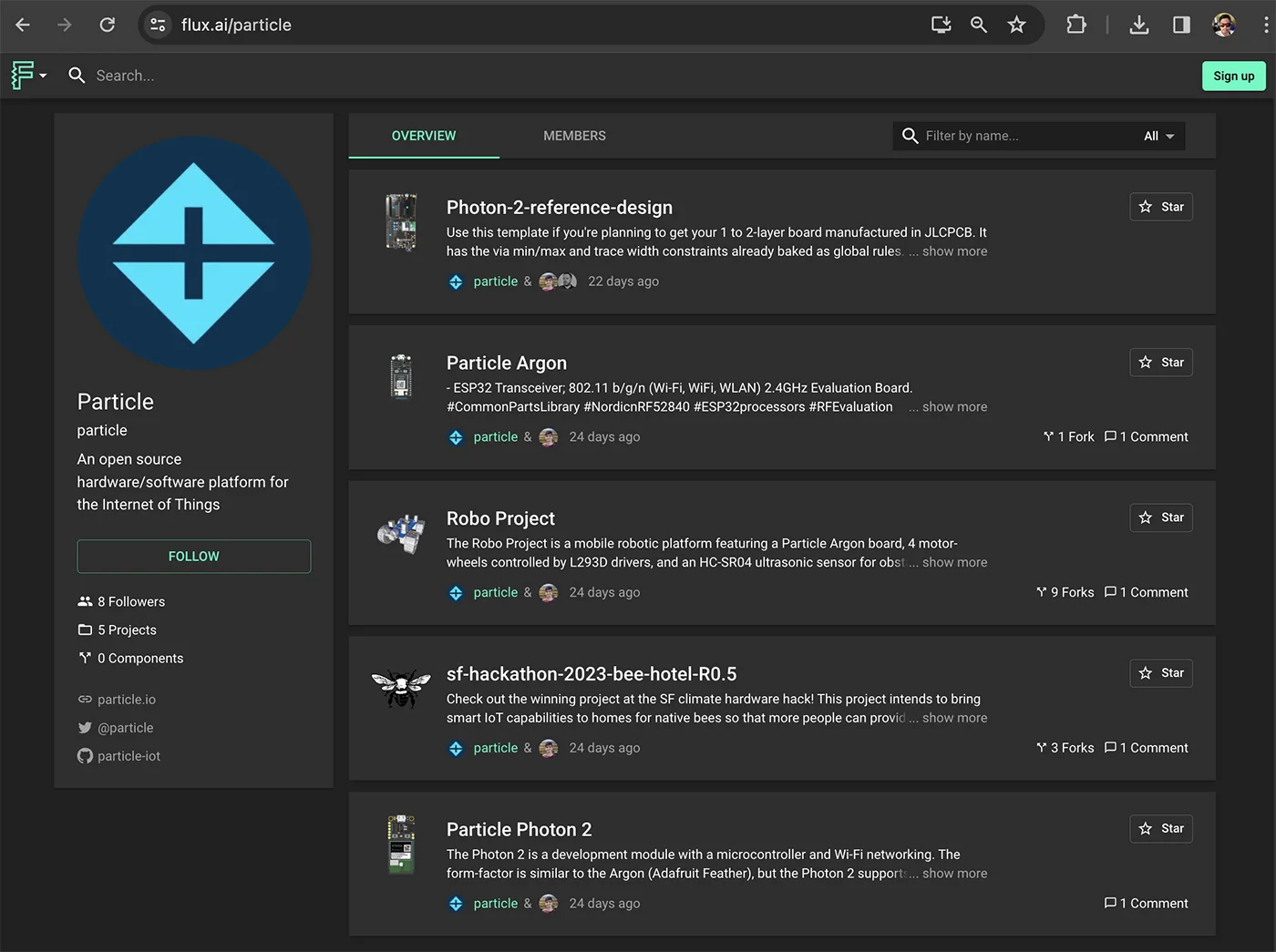The height and width of the screenshot is (952, 1276).
Task: Follow the Particle profile
Action: (193, 556)
